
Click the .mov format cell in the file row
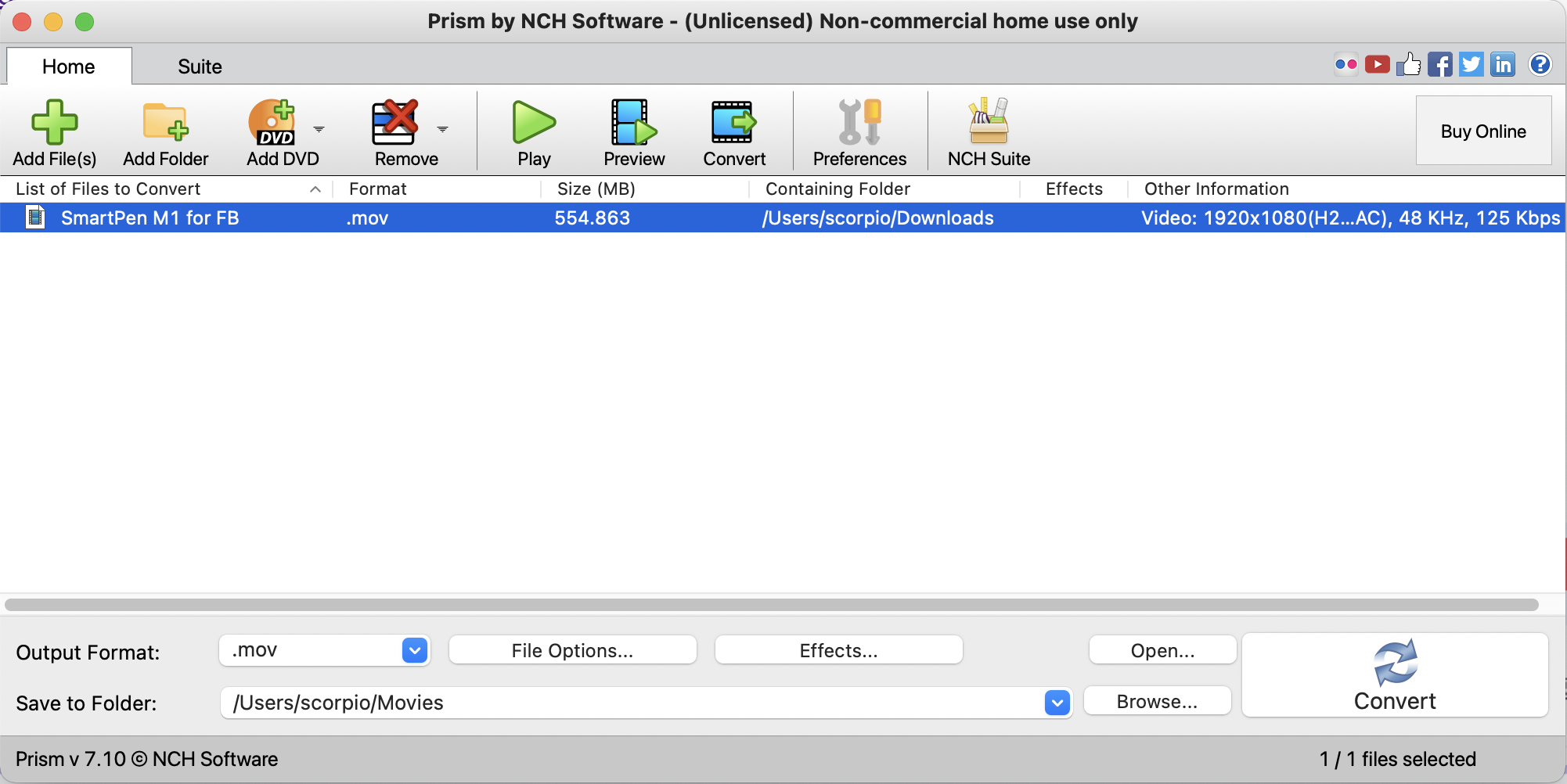(368, 218)
